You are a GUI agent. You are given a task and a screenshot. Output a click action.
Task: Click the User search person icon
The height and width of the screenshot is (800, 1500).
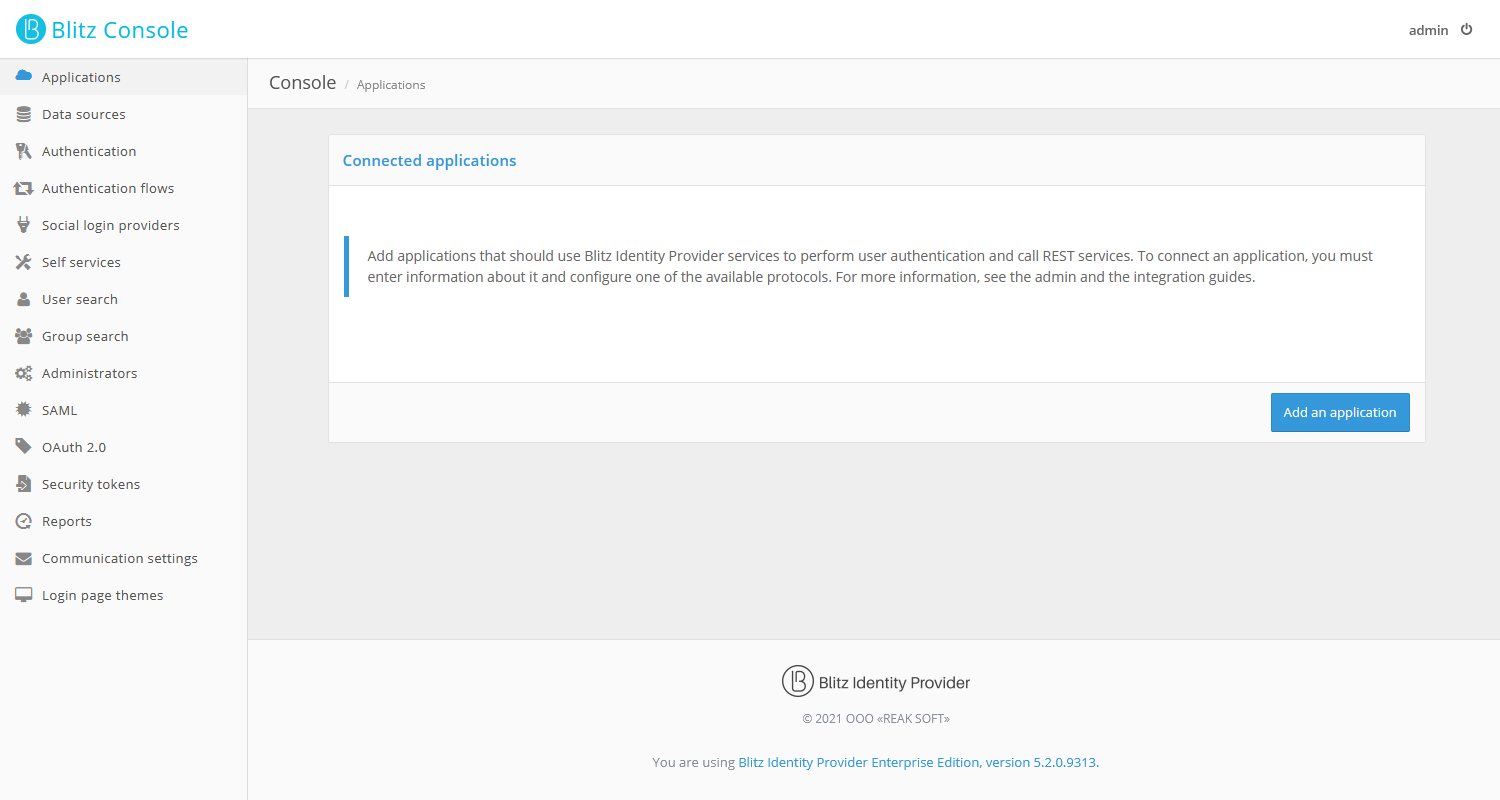pyautogui.click(x=24, y=299)
